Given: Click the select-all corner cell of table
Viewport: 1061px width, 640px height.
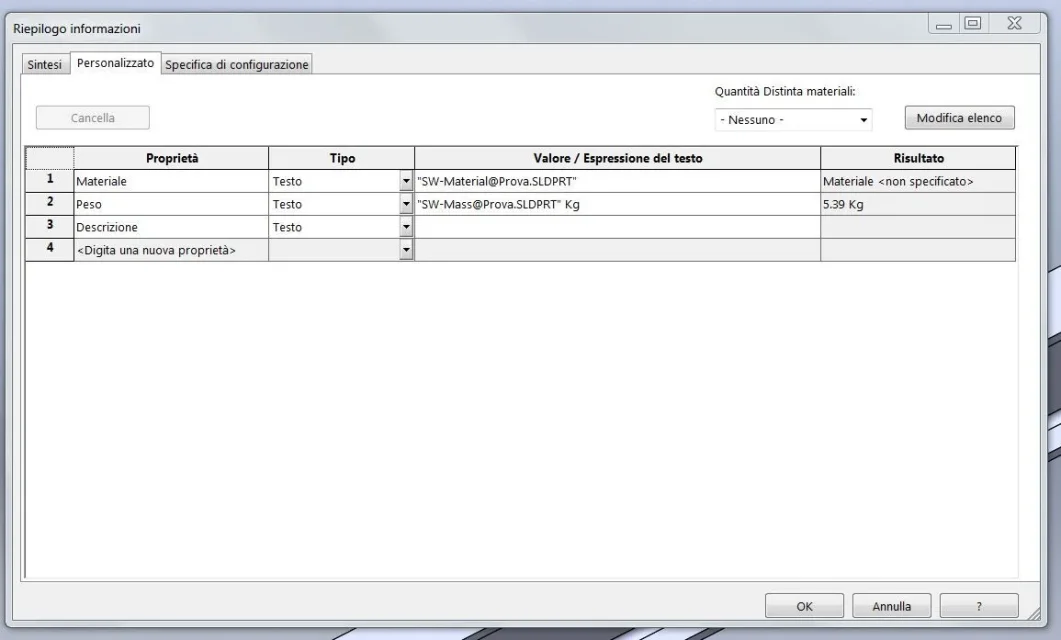Looking at the screenshot, I should (x=49, y=158).
